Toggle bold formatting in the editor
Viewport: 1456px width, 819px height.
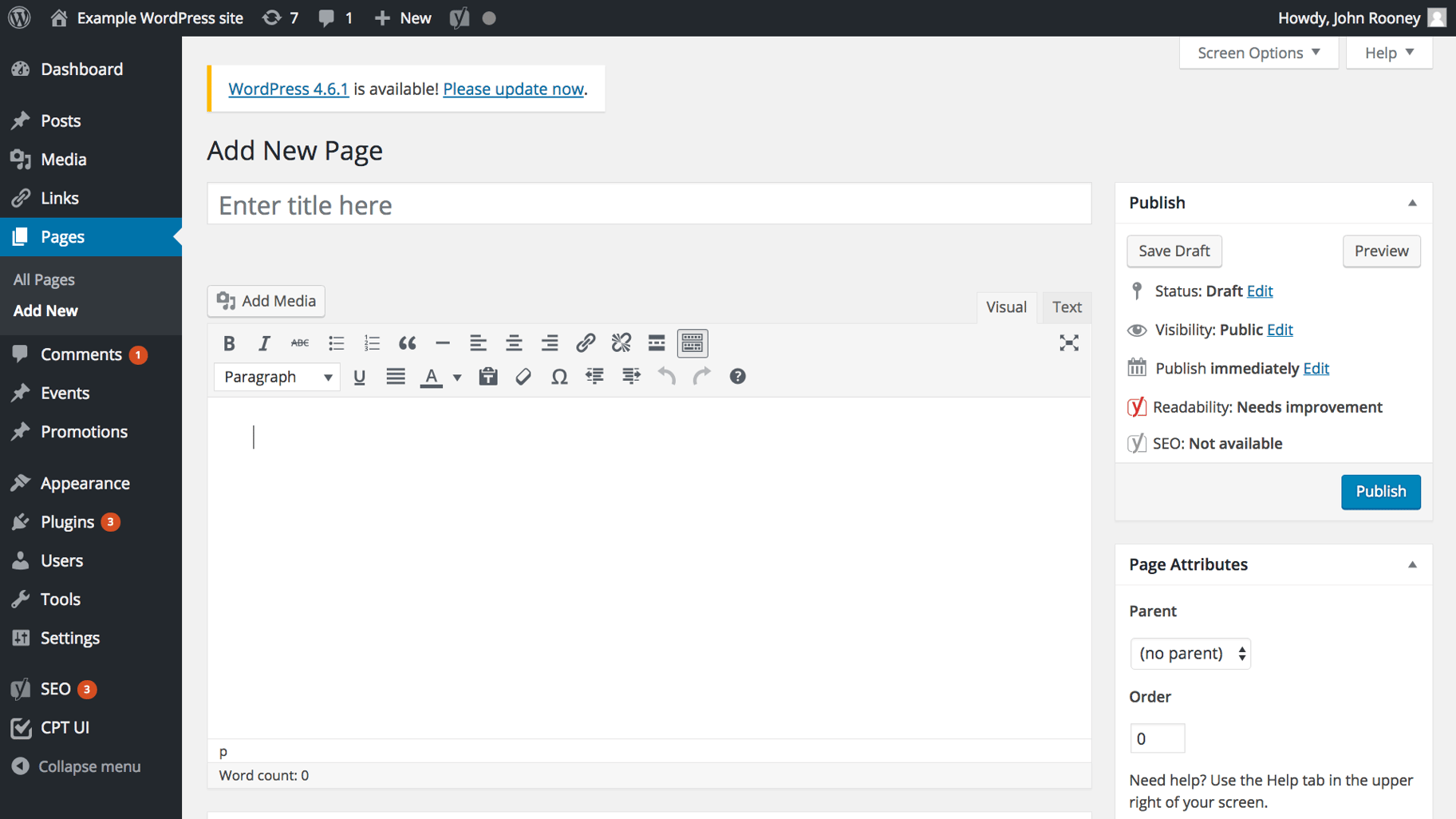[x=228, y=342]
